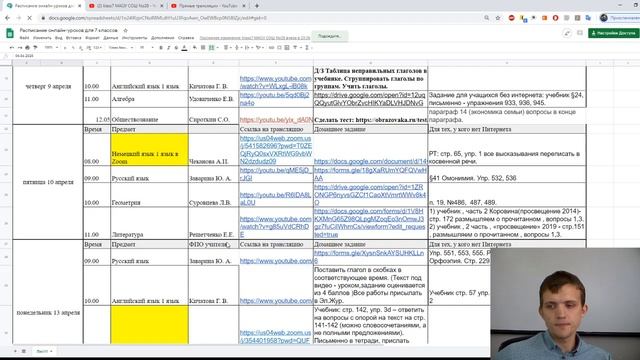Open the Файл menu

coord(24,38)
